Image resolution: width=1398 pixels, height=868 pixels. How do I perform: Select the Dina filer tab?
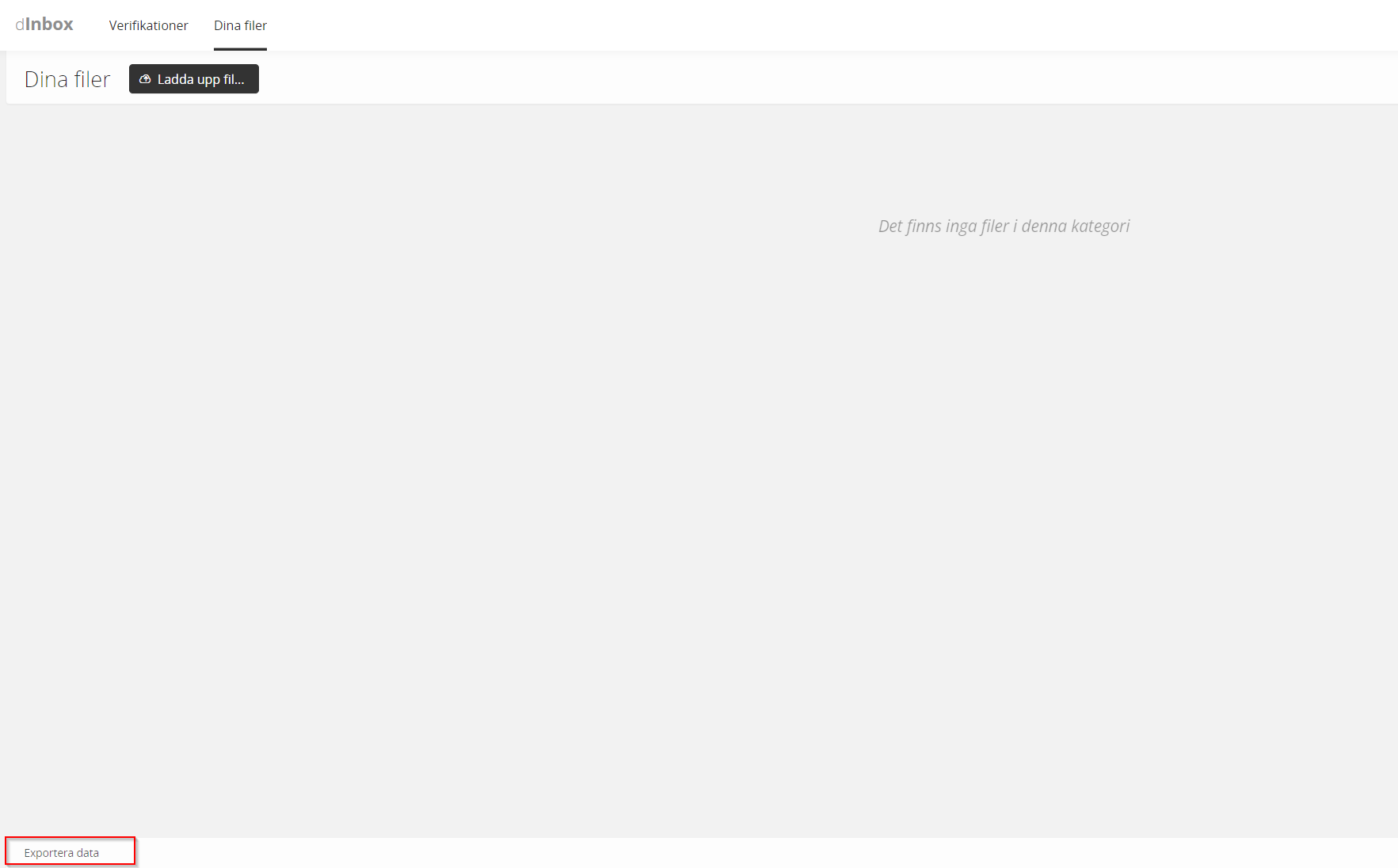coord(240,25)
